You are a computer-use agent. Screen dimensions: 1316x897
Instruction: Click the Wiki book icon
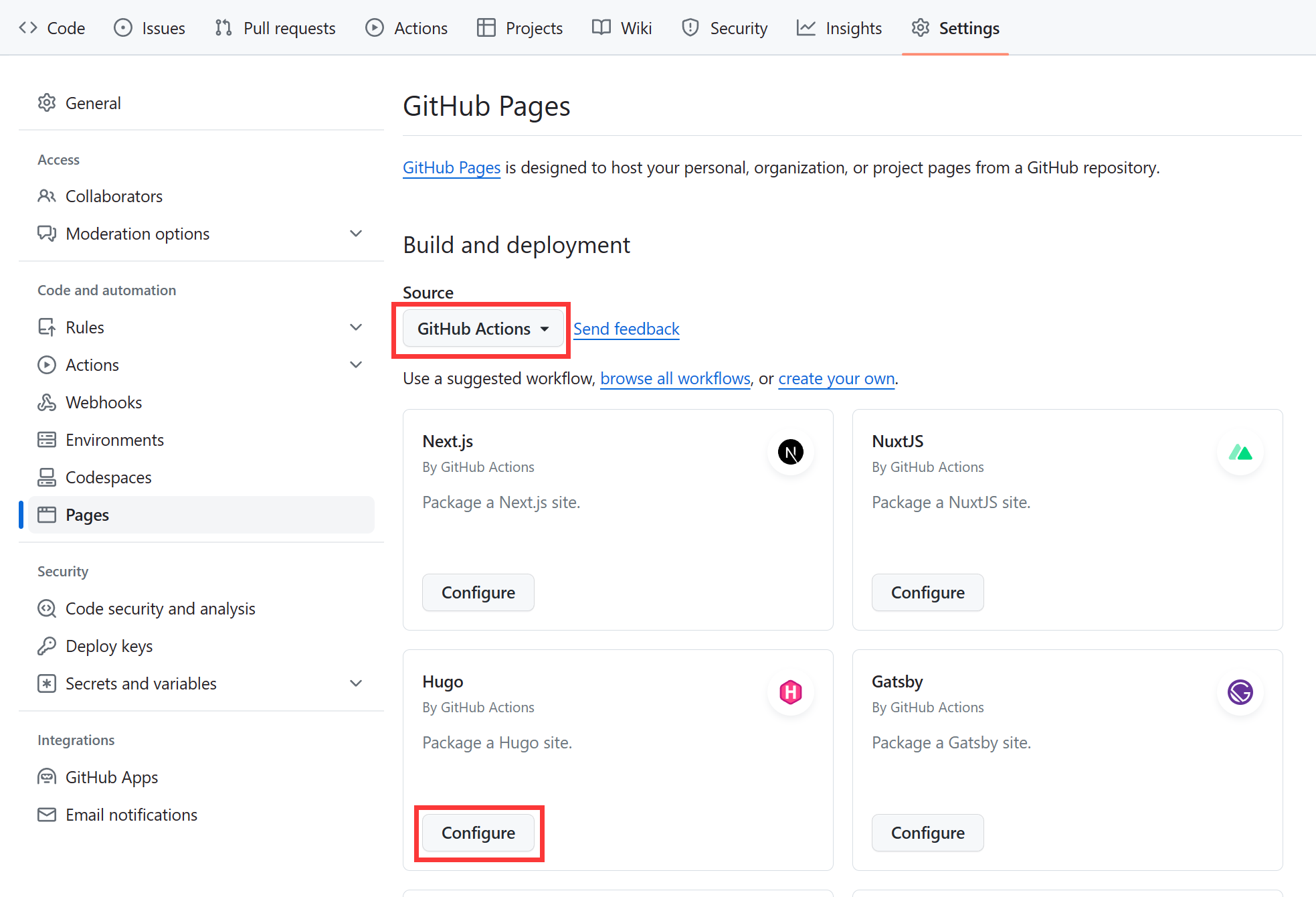click(x=601, y=27)
